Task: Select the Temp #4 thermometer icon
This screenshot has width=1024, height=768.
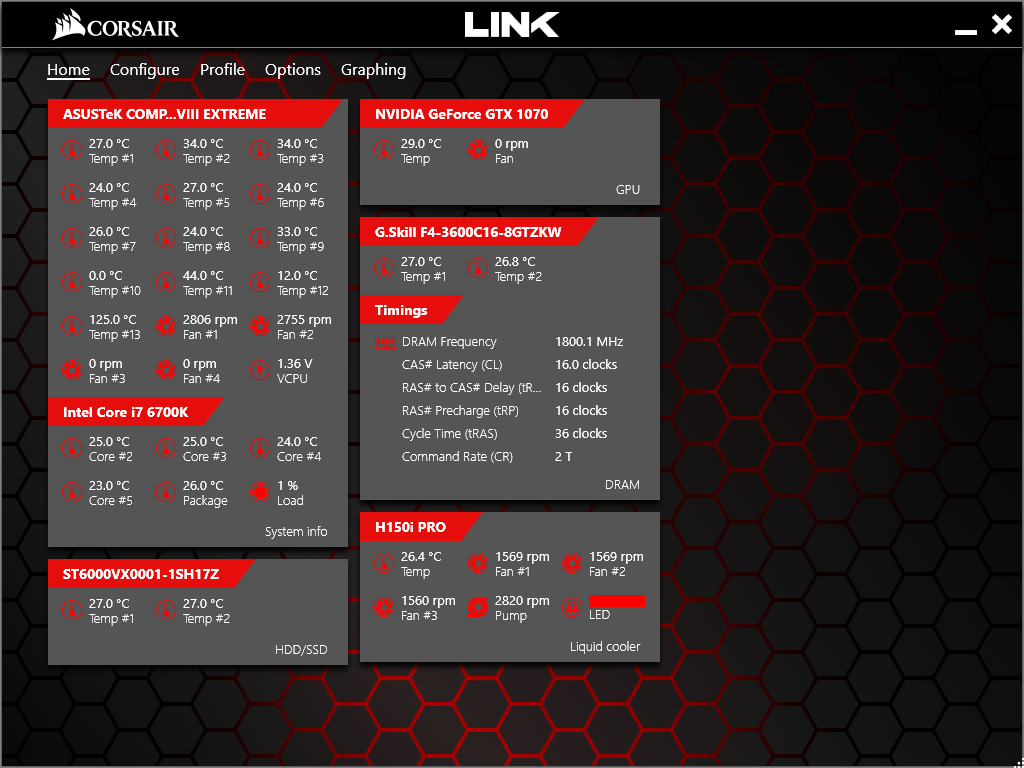Action: pos(72,195)
